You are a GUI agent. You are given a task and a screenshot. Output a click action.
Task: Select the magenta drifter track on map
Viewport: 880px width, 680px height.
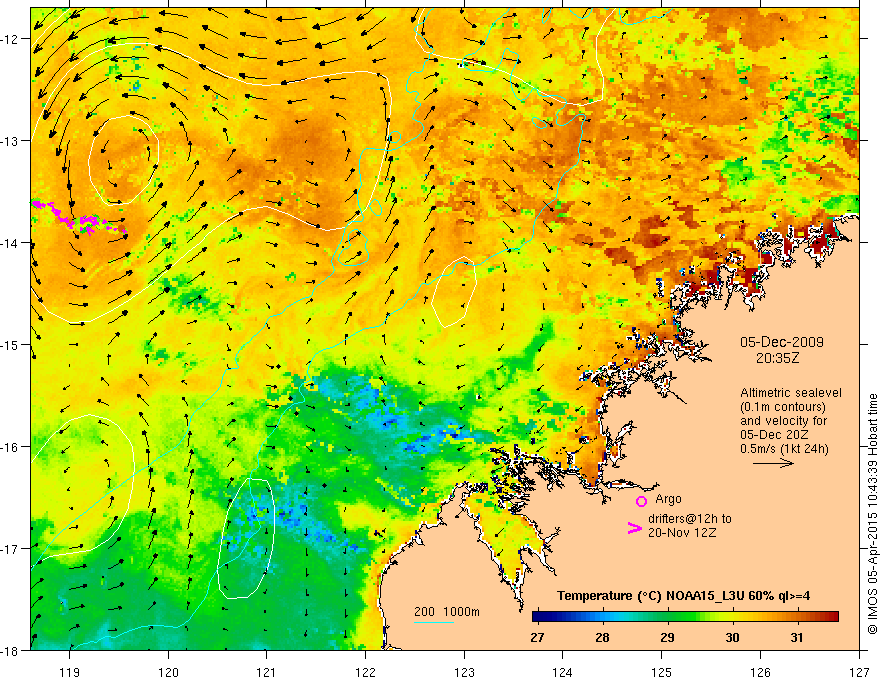coord(79,218)
